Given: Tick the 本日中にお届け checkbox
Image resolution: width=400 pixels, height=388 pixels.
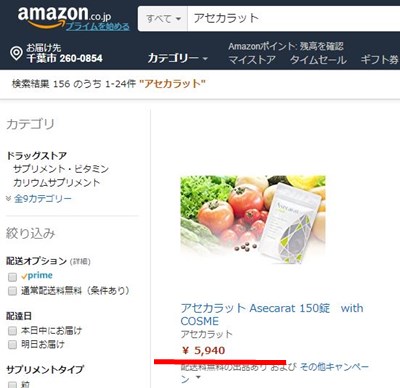Looking at the screenshot, I should tap(12, 331).
